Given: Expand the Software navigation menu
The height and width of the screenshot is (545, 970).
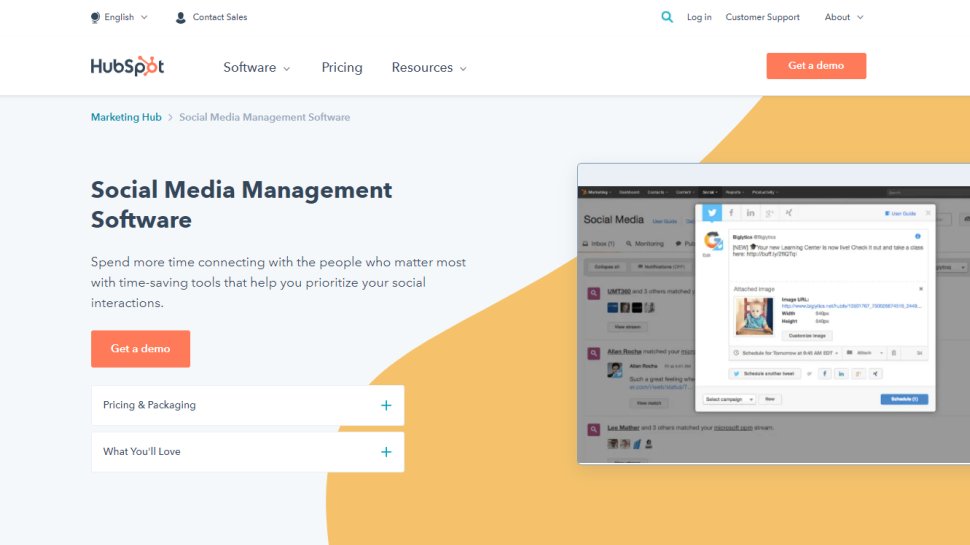Looking at the screenshot, I should coord(256,67).
